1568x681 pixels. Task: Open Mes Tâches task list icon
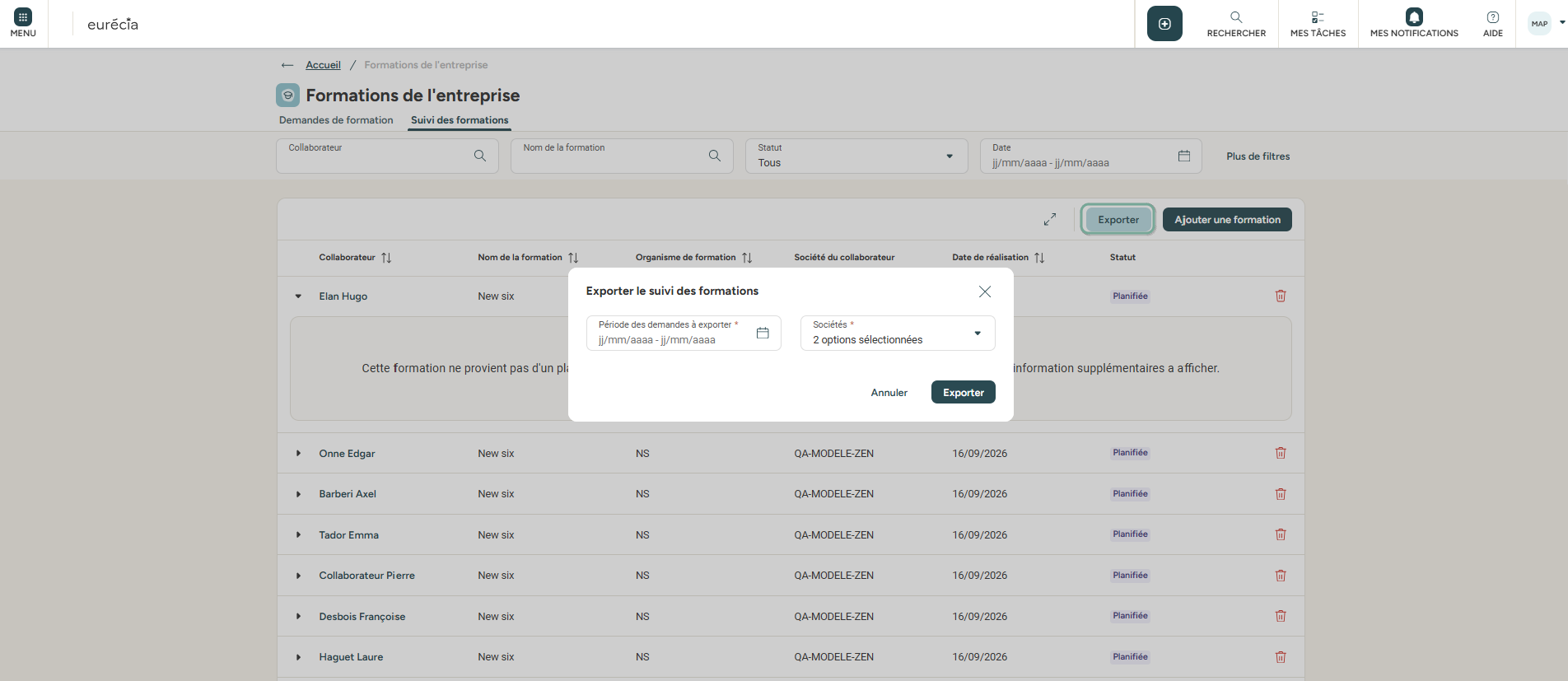[x=1318, y=17]
